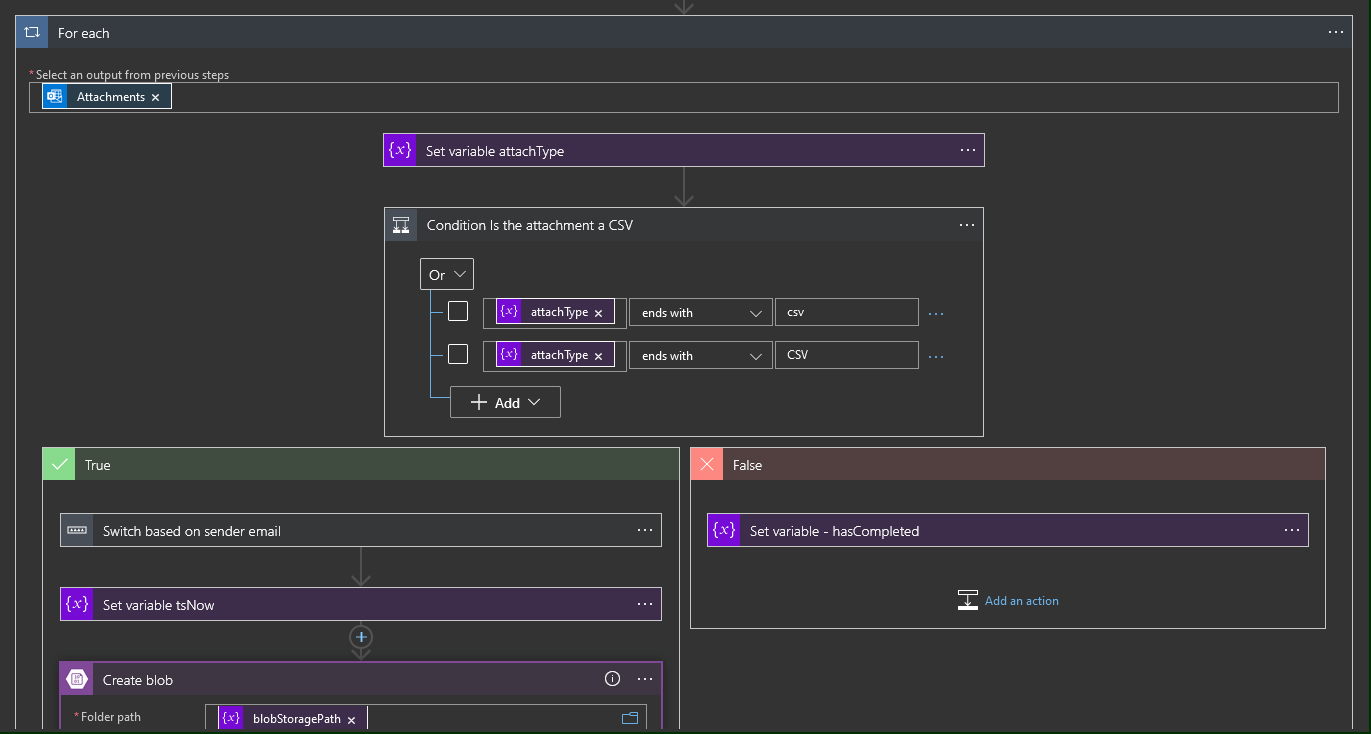
Task: Click Add an action in the False branch
Action: click(x=1009, y=600)
